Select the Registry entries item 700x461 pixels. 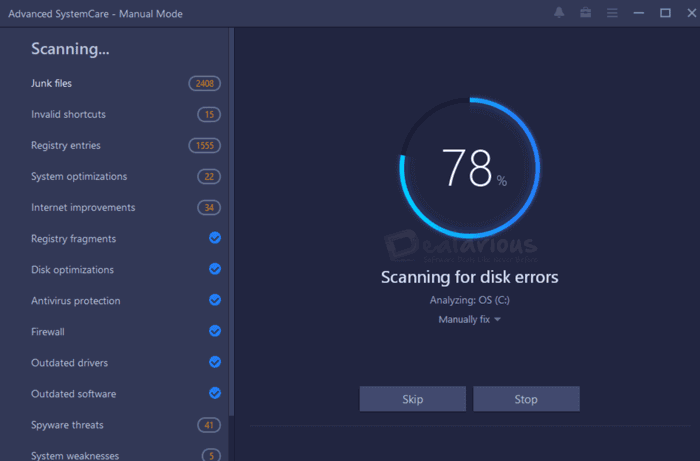click(66, 145)
